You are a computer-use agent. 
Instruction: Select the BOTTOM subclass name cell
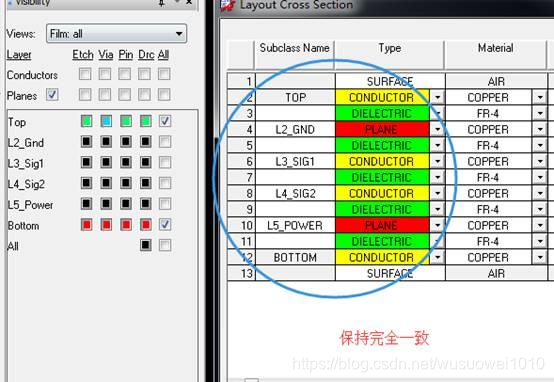point(295,257)
